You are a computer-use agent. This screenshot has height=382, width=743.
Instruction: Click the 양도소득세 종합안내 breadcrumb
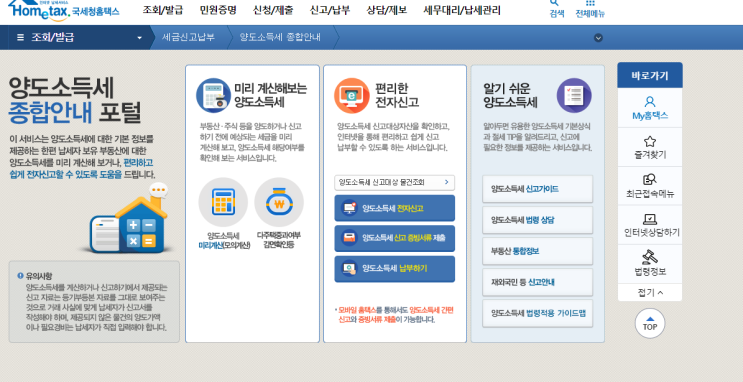coord(280,37)
